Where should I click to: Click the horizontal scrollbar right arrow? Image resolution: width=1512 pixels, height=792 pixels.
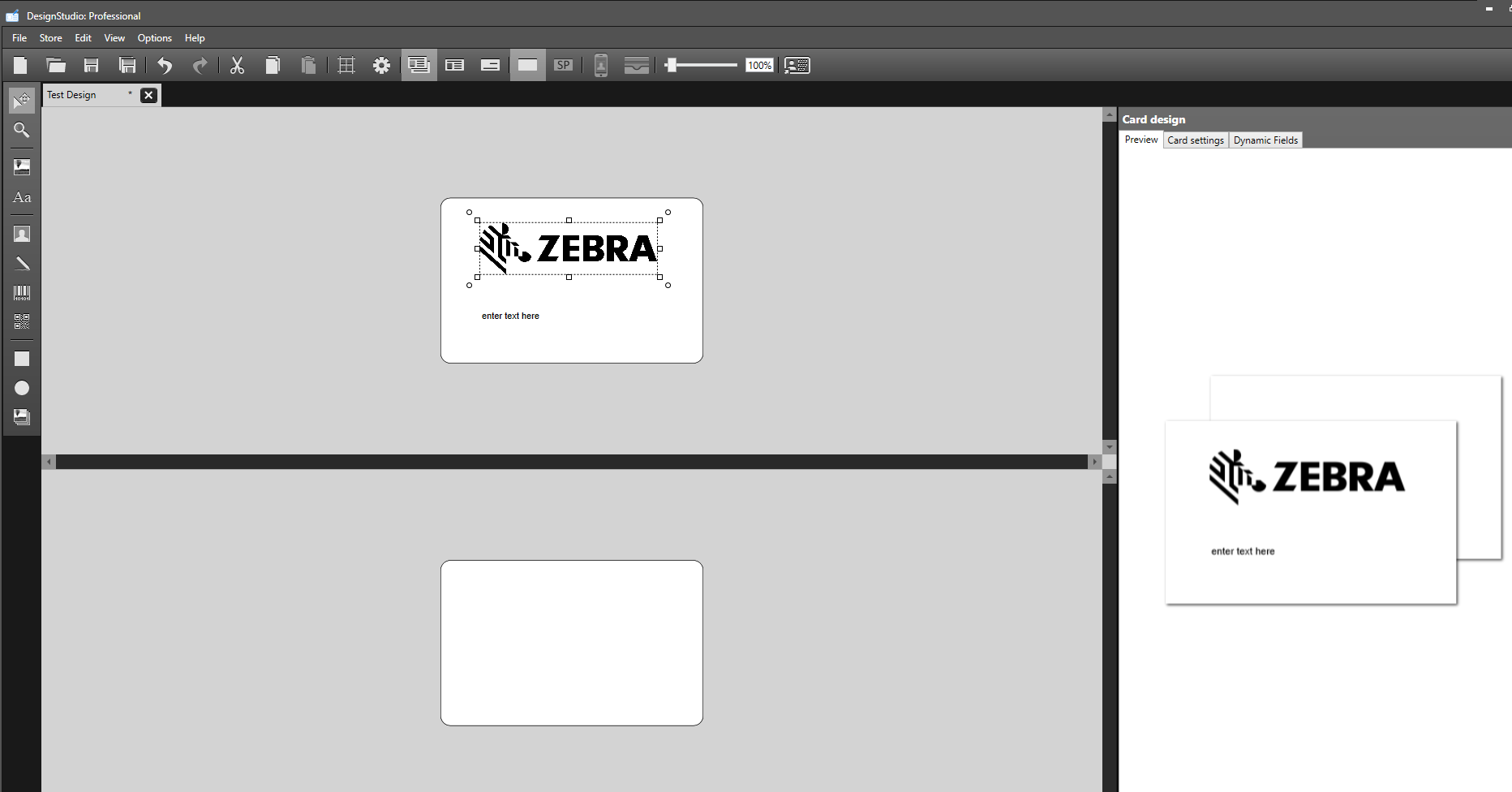click(x=1094, y=462)
